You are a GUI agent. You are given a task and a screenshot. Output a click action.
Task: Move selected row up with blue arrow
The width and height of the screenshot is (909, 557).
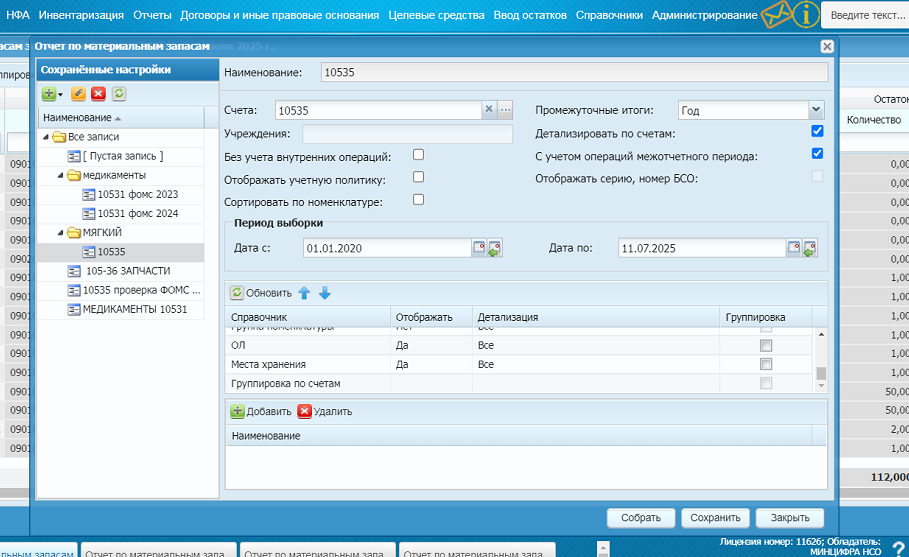tap(304, 293)
